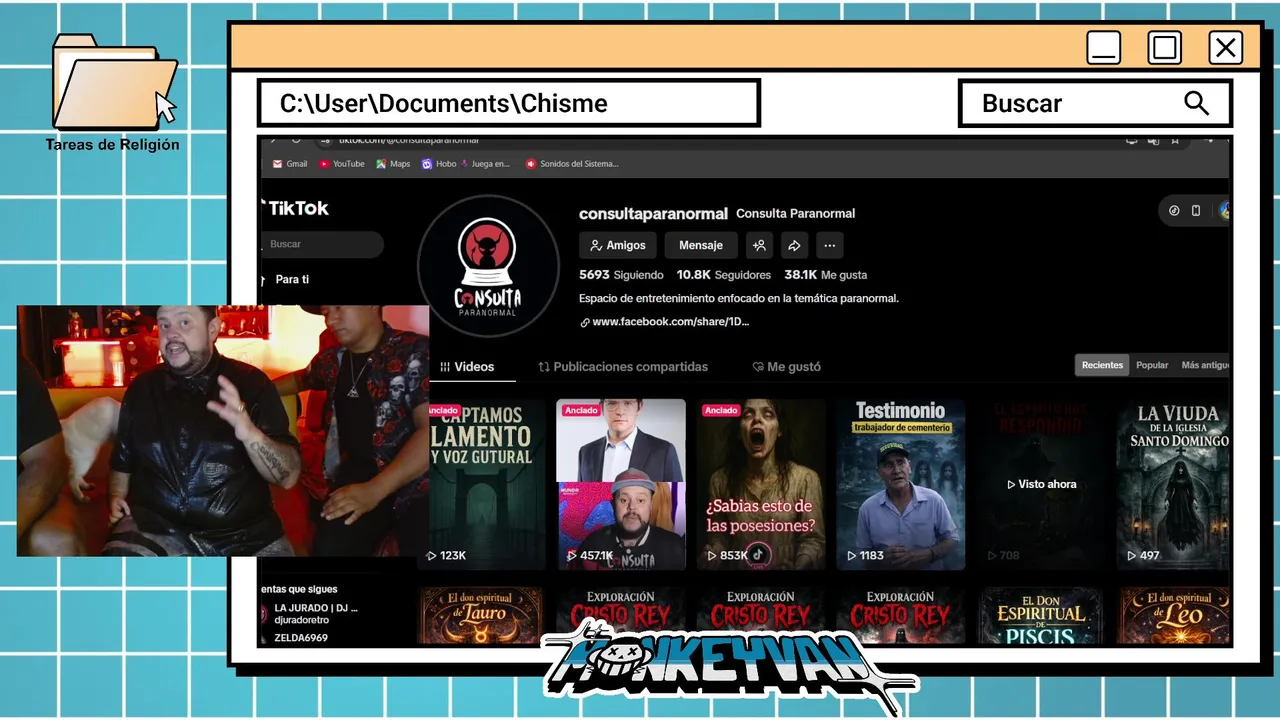1280x720 pixels.
Task: Open the Hobo bookmark
Action: pos(439,164)
